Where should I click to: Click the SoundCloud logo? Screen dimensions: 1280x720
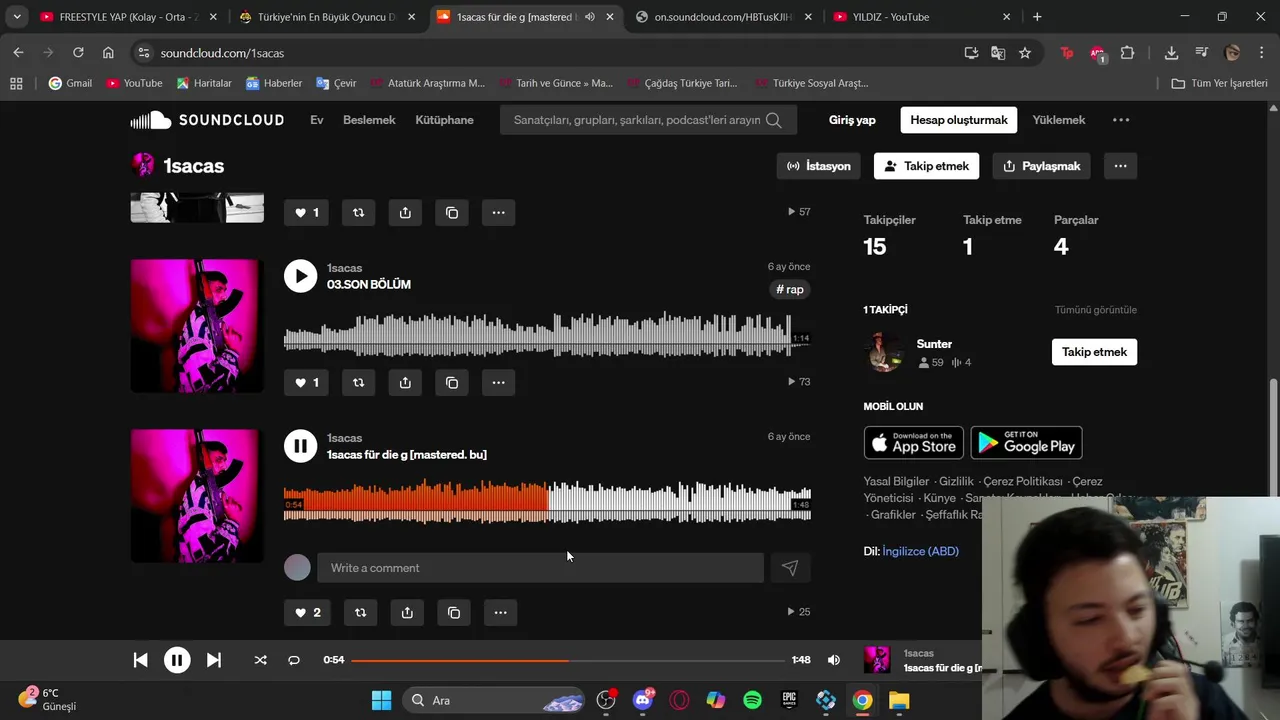coord(207,120)
